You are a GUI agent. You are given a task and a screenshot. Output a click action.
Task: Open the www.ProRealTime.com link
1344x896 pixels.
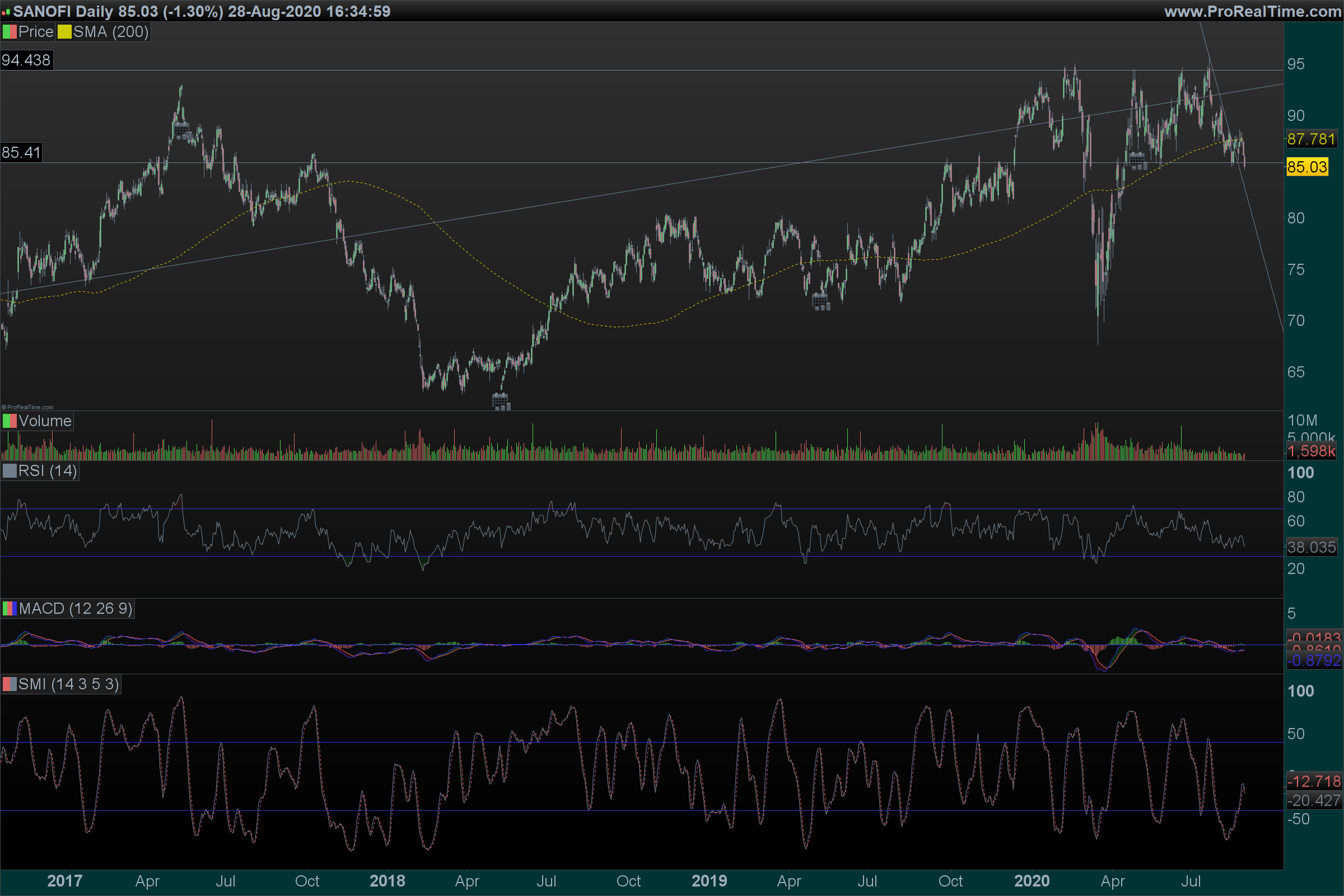(x=1252, y=11)
